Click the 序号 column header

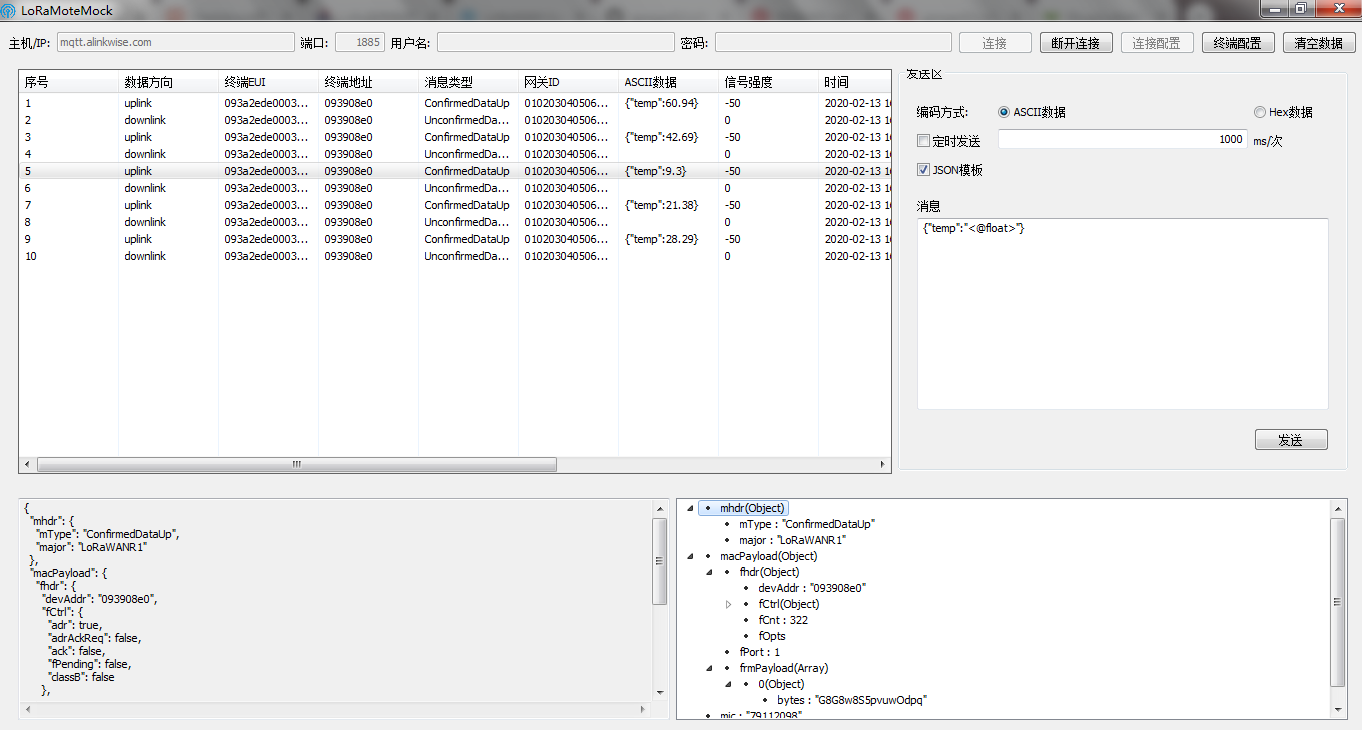(x=68, y=82)
